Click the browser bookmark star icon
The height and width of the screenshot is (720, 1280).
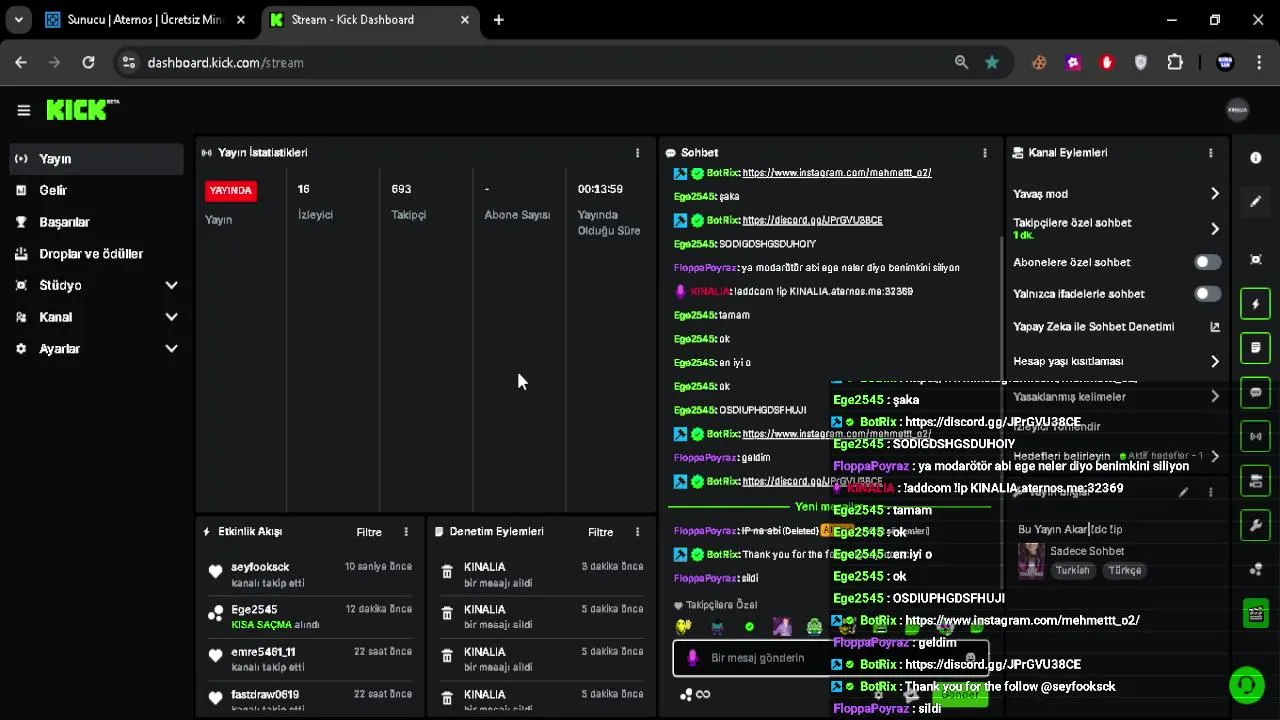tap(991, 62)
